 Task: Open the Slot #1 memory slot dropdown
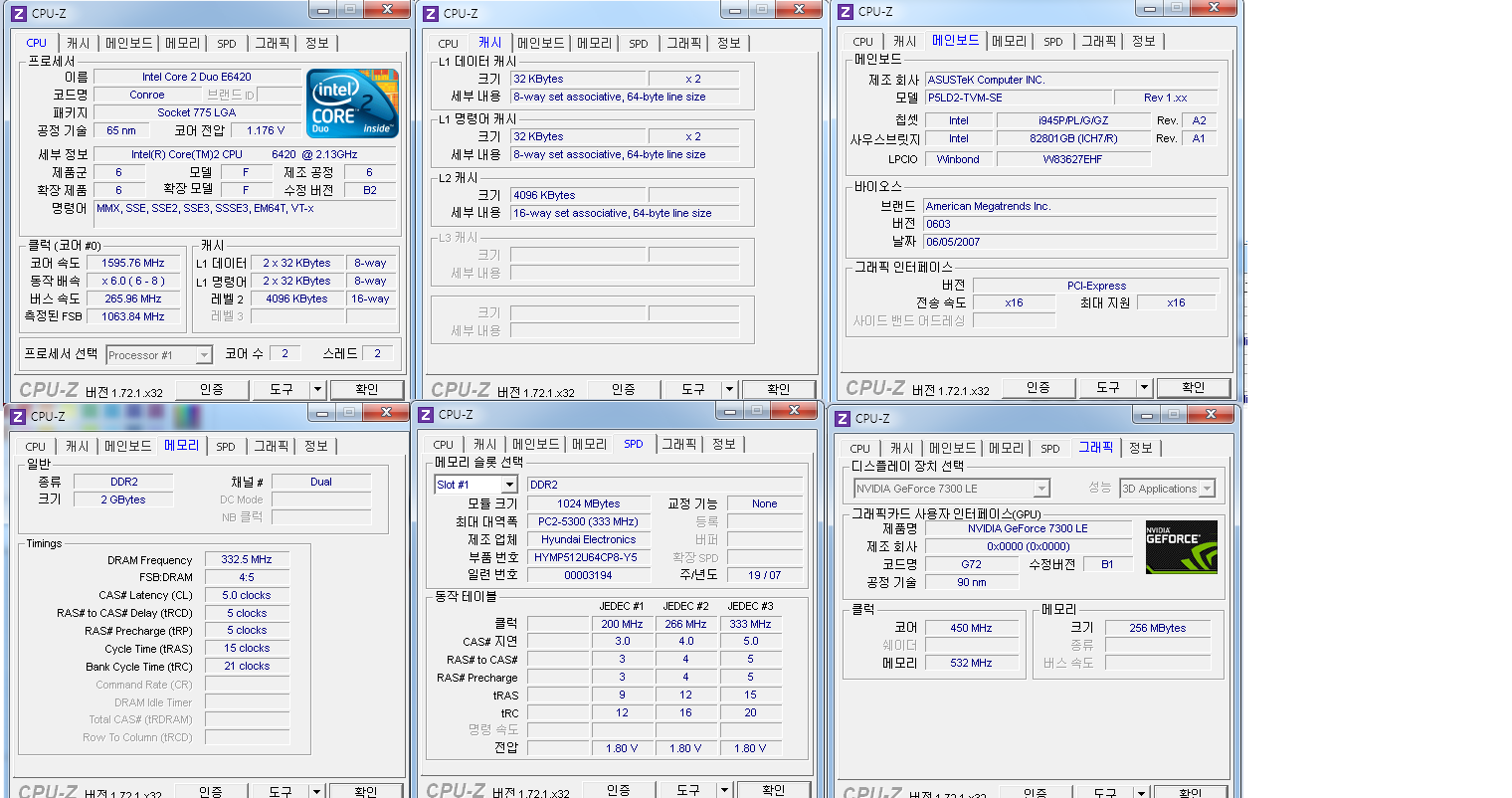click(x=475, y=485)
